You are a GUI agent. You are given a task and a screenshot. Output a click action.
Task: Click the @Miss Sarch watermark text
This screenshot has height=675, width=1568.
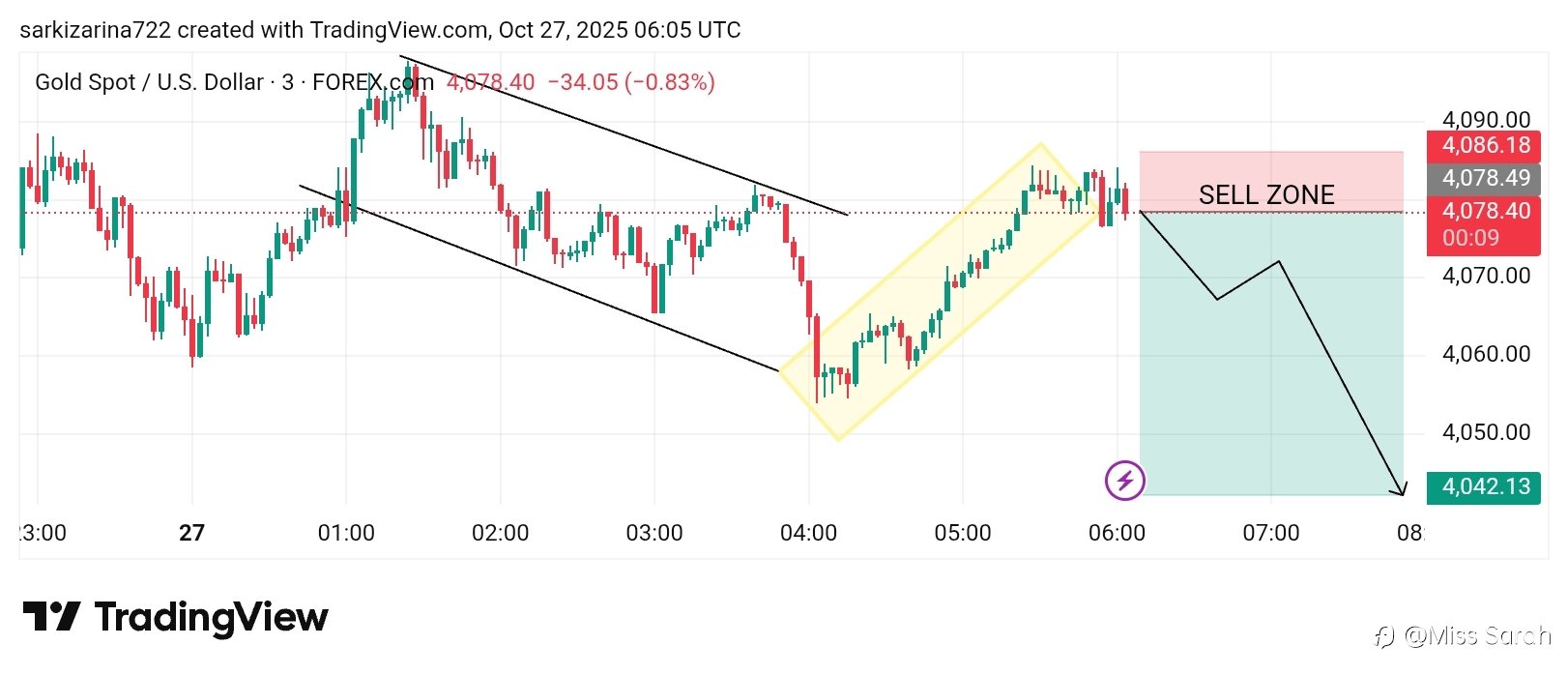(1477, 636)
